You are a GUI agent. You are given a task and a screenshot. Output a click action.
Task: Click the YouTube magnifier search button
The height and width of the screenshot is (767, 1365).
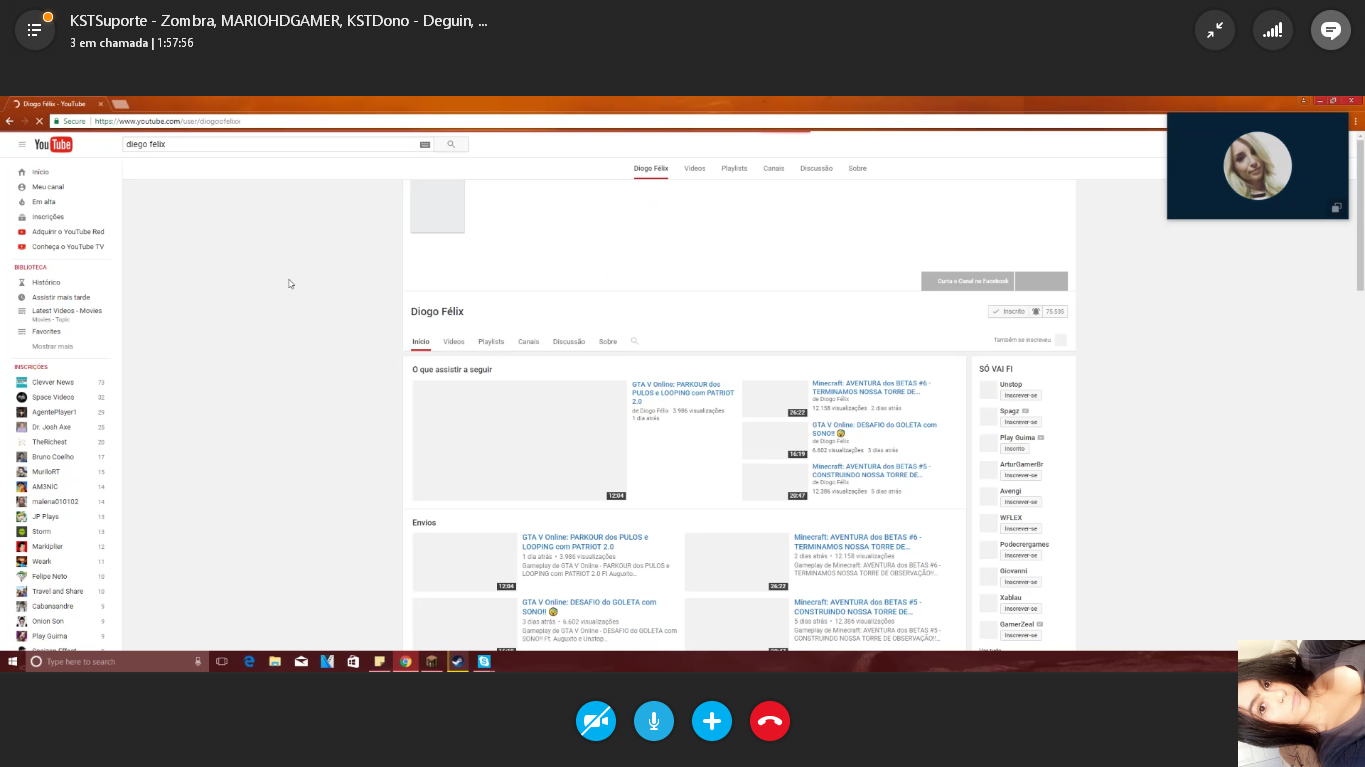(x=451, y=145)
